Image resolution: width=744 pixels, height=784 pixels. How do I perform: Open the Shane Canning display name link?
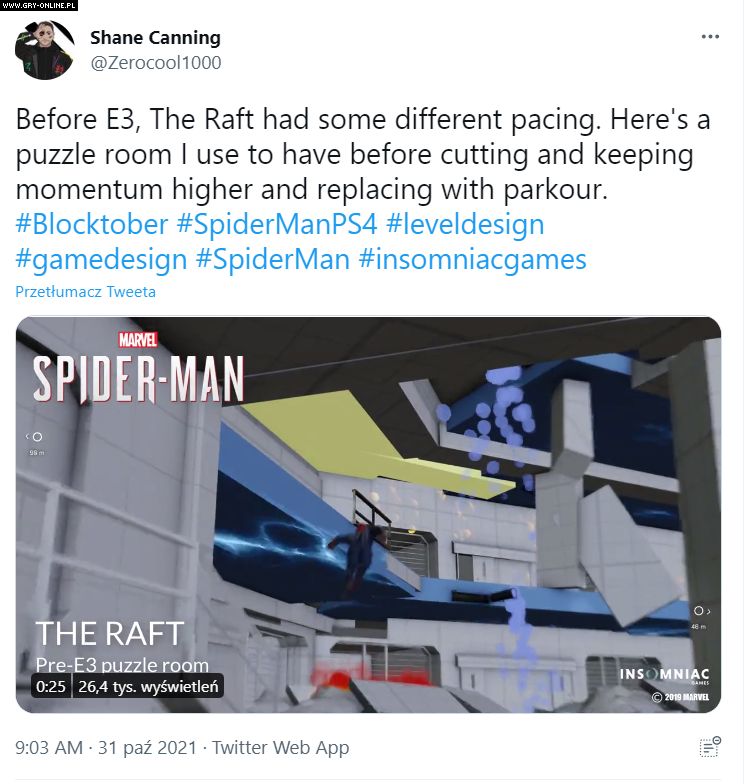(156, 38)
